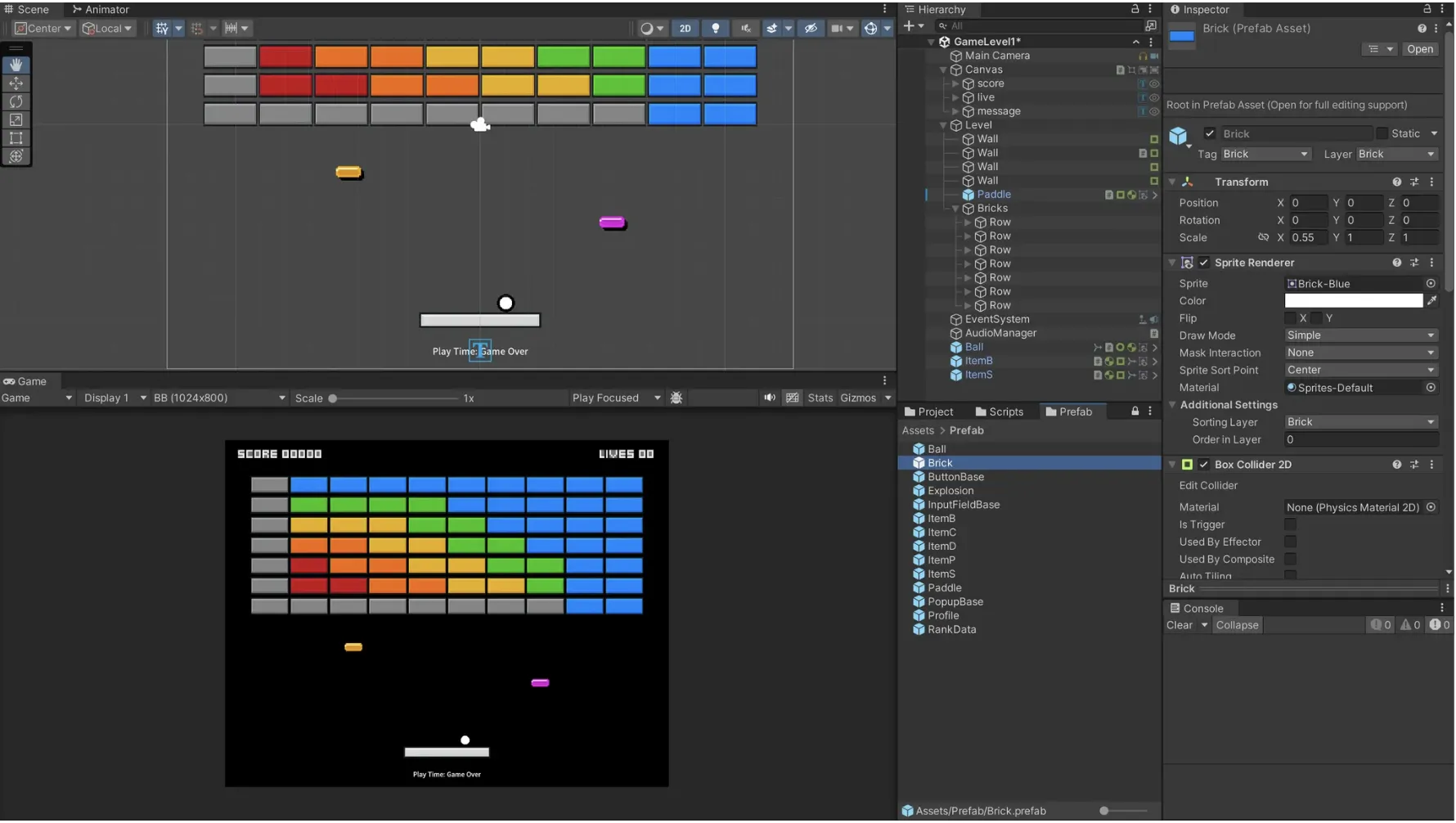Toggle Box Collider 2D enabled checkbox
This screenshot has width=1456, height=823.
(1204, 465)
